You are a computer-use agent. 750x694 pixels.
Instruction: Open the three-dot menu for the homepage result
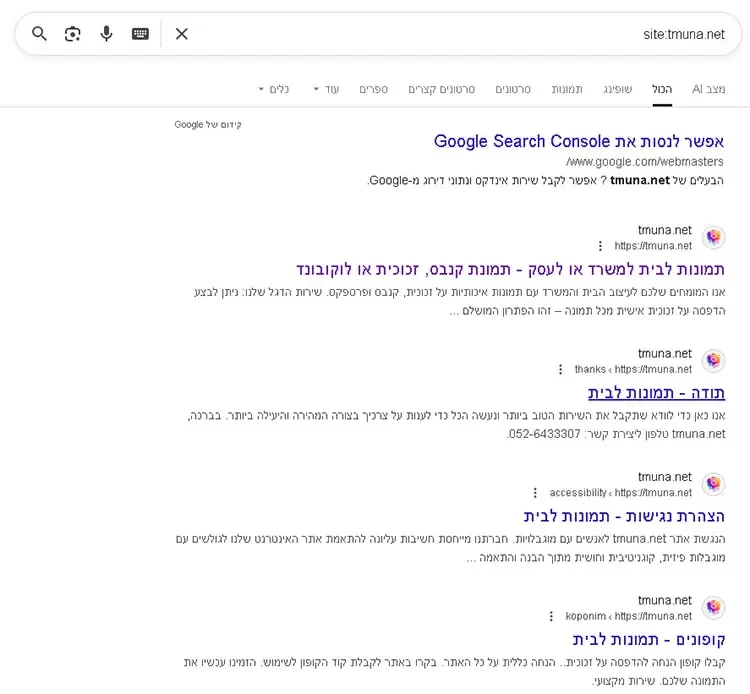[600, 246]
